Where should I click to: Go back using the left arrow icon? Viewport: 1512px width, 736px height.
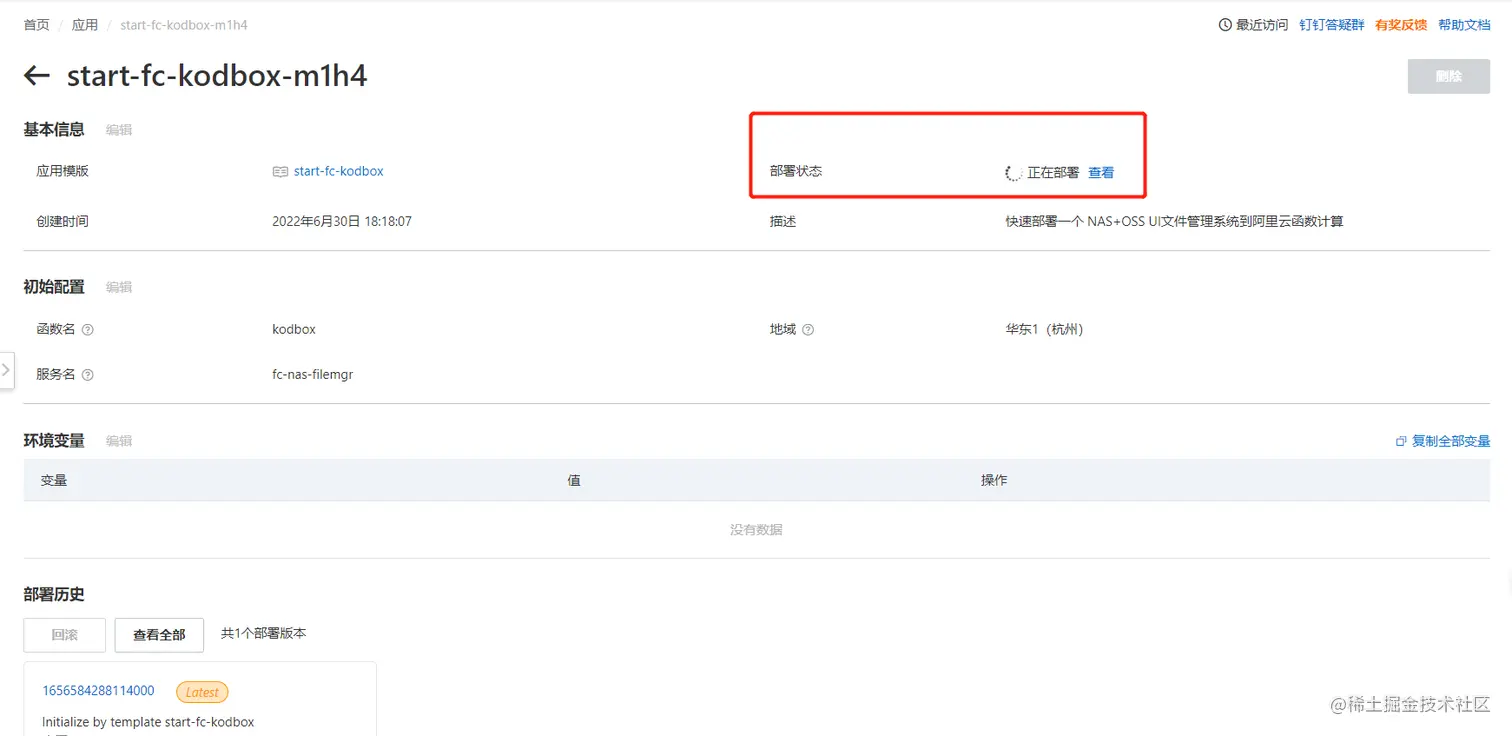click(x=37, y=76)
